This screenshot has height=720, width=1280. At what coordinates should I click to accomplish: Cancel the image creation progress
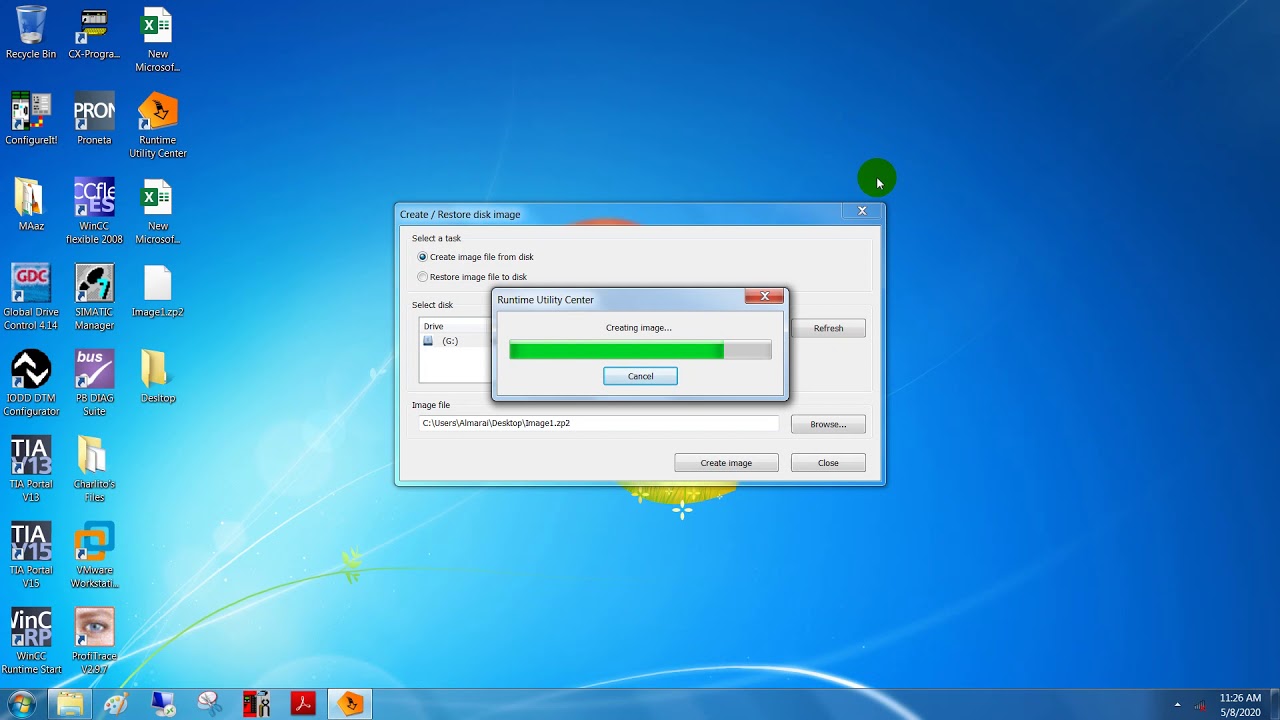coord(640,376)
